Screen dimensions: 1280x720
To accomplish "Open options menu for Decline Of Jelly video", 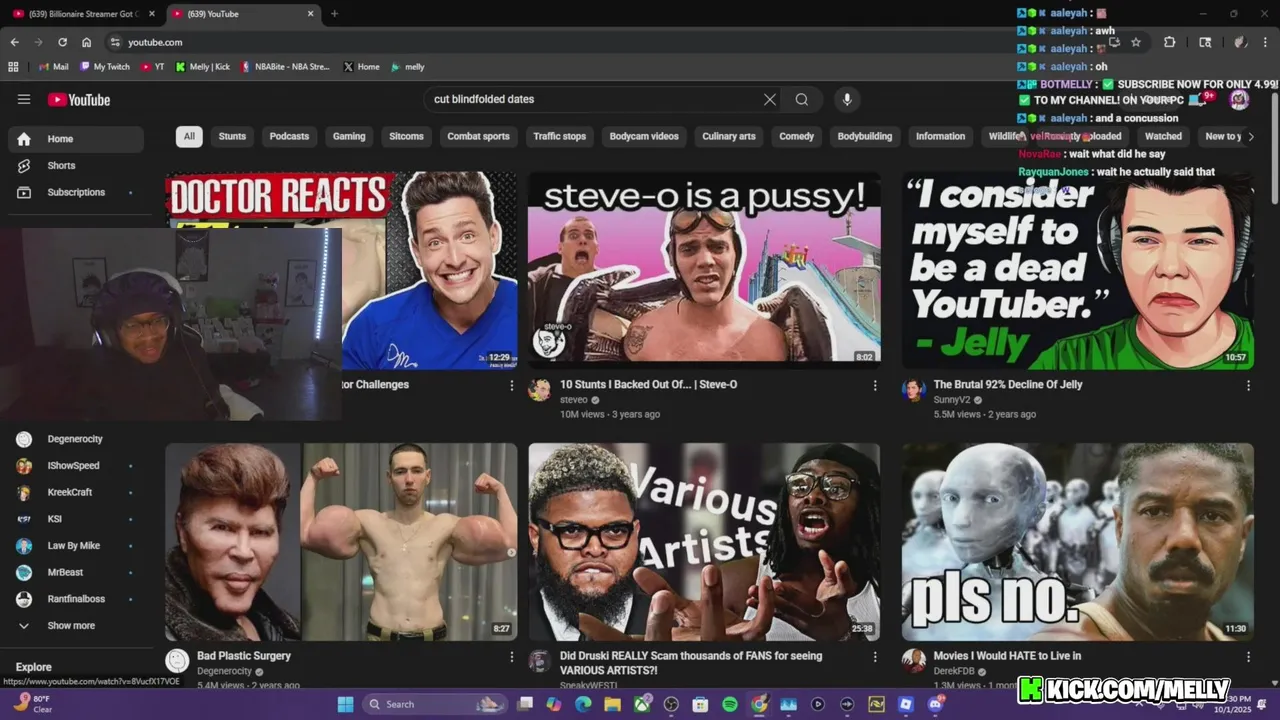I will pos(1248,385).
